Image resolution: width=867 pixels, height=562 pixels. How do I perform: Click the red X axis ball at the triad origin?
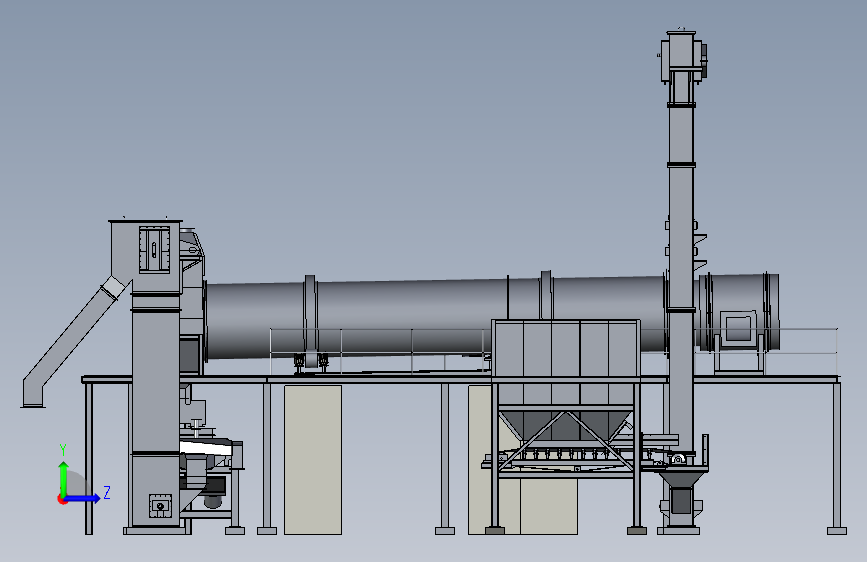pos(62,499)
